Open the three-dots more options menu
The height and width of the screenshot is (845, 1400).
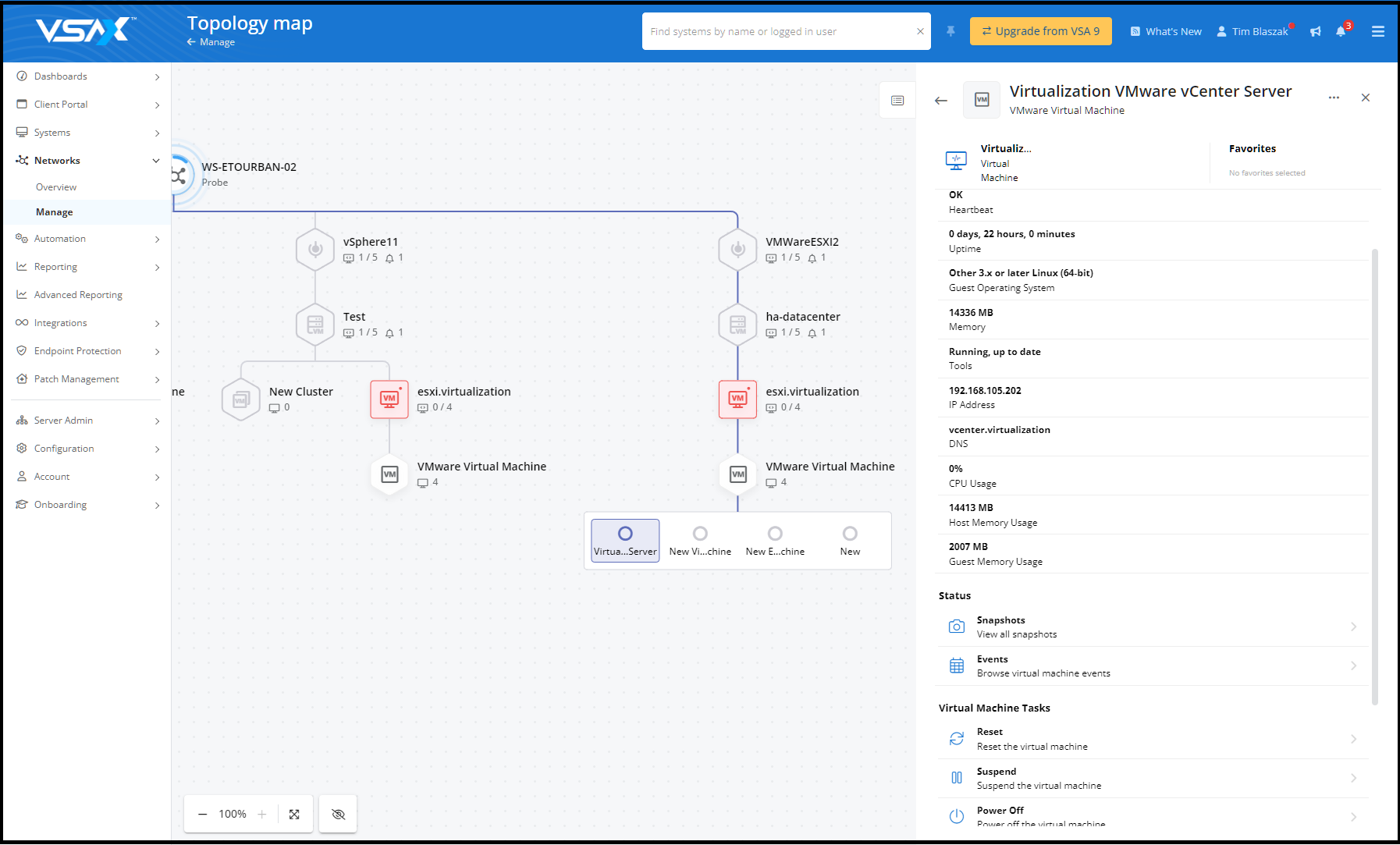pyautogui.click(x=1334, y=98)
